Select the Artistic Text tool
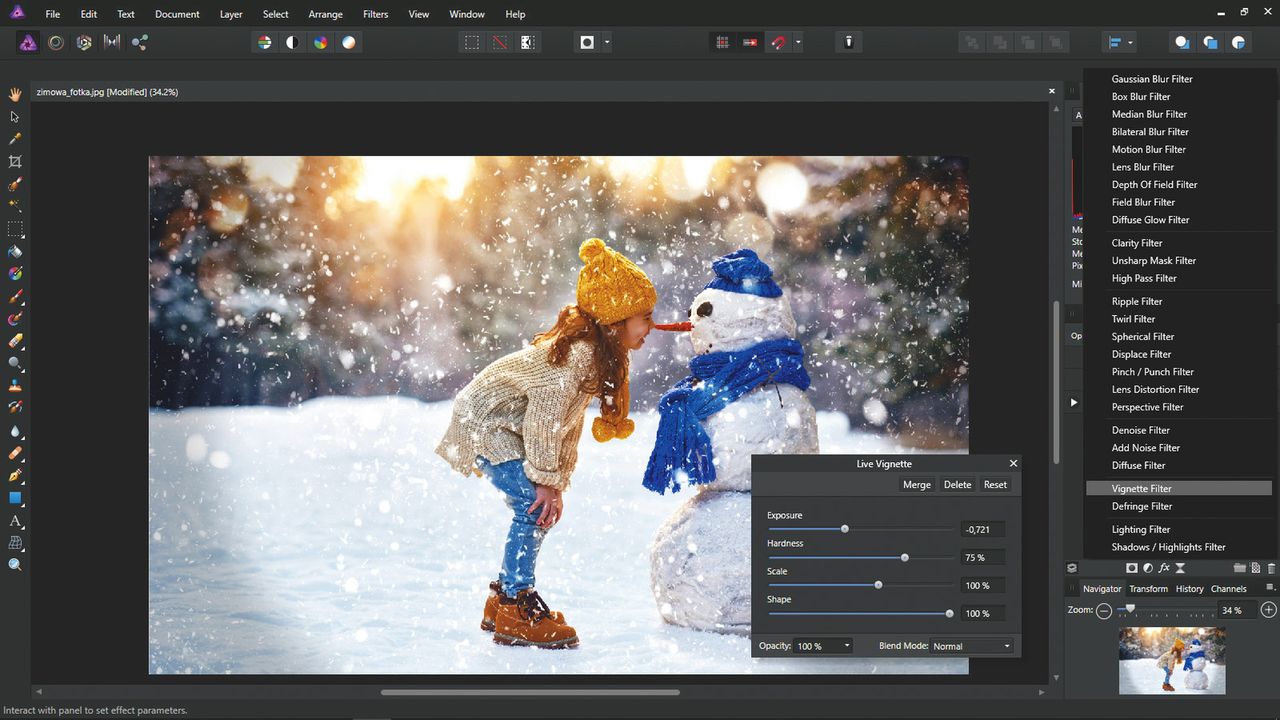 pyautogui.click(x=15, y=521)
